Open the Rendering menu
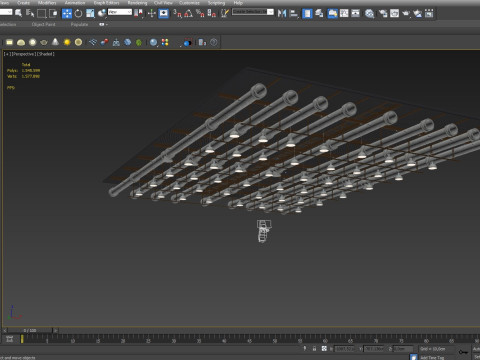This screenshot has height=360, width=480. click(x=137, y=3)
